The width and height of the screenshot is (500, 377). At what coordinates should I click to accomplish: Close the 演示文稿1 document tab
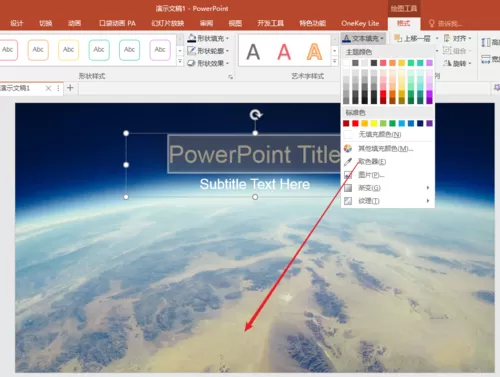click(x=48, y=88)
